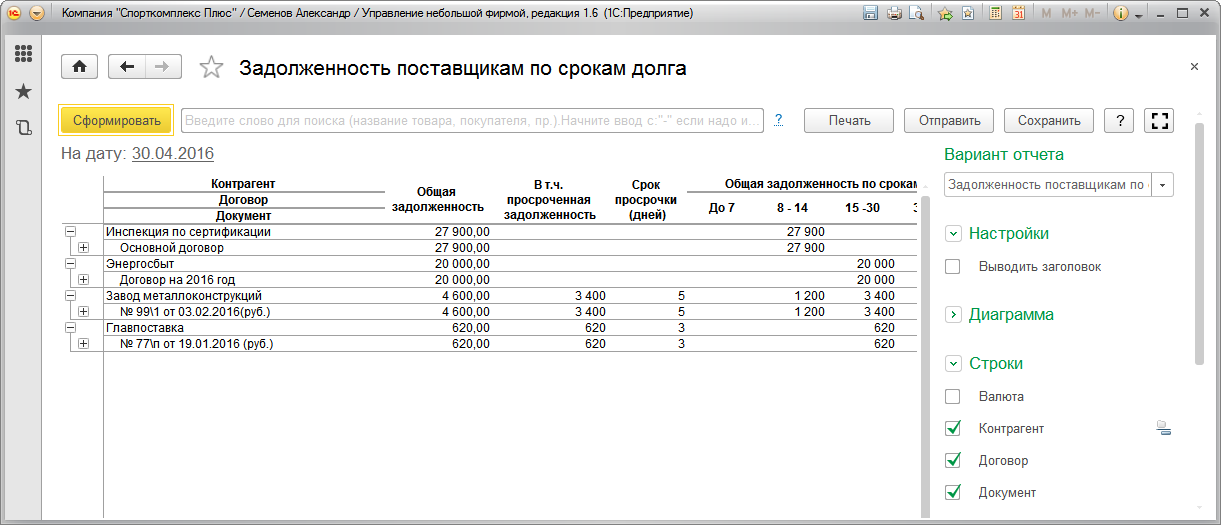Click the M memory button
1221x525 pixels.
click(x=1046, y=14)
